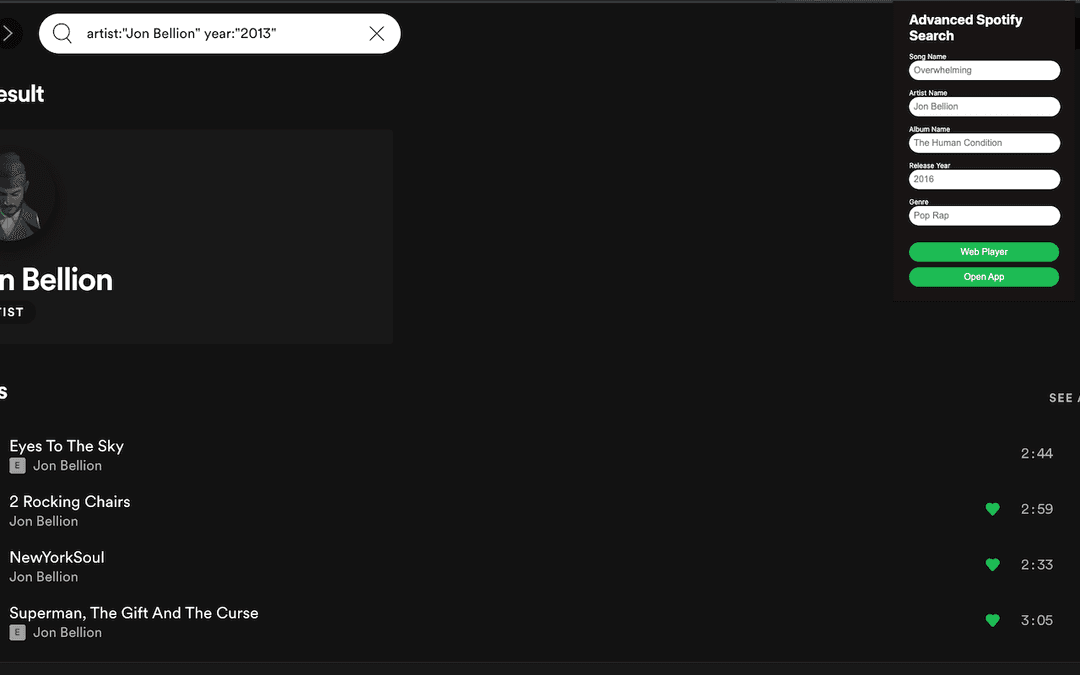Click the search magnifier icon

pos(62,33)
